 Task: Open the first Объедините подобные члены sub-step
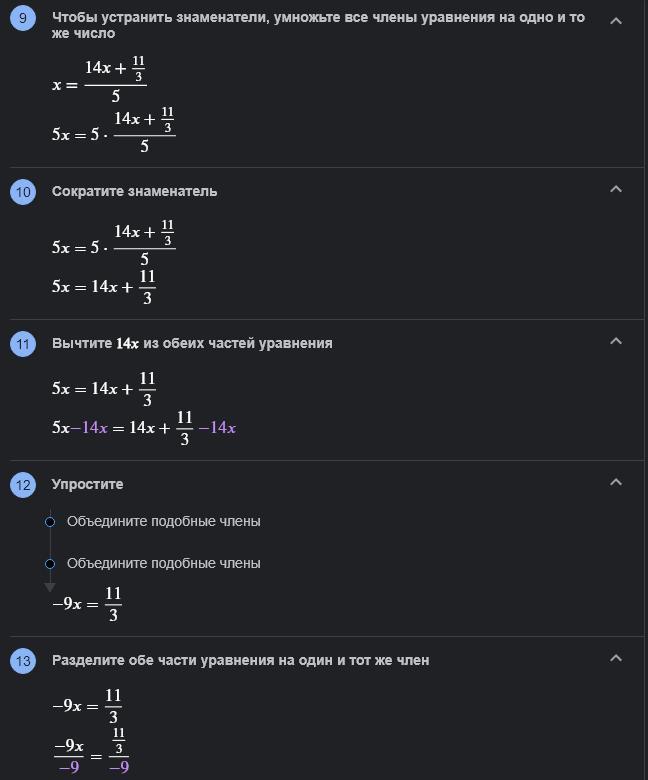(163, 521)
